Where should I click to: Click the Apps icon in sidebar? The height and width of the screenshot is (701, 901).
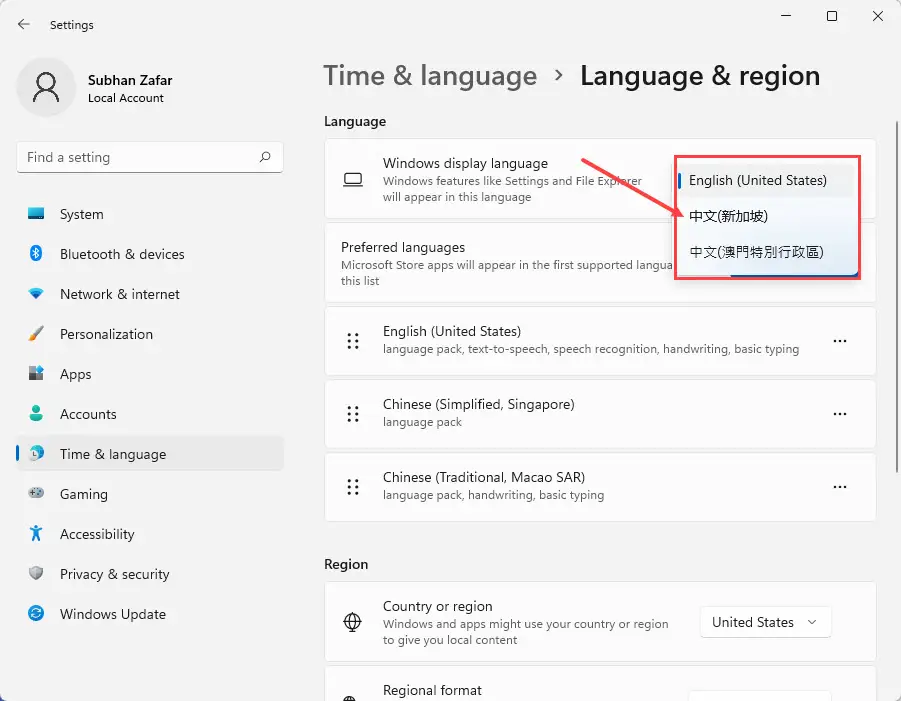36,373
